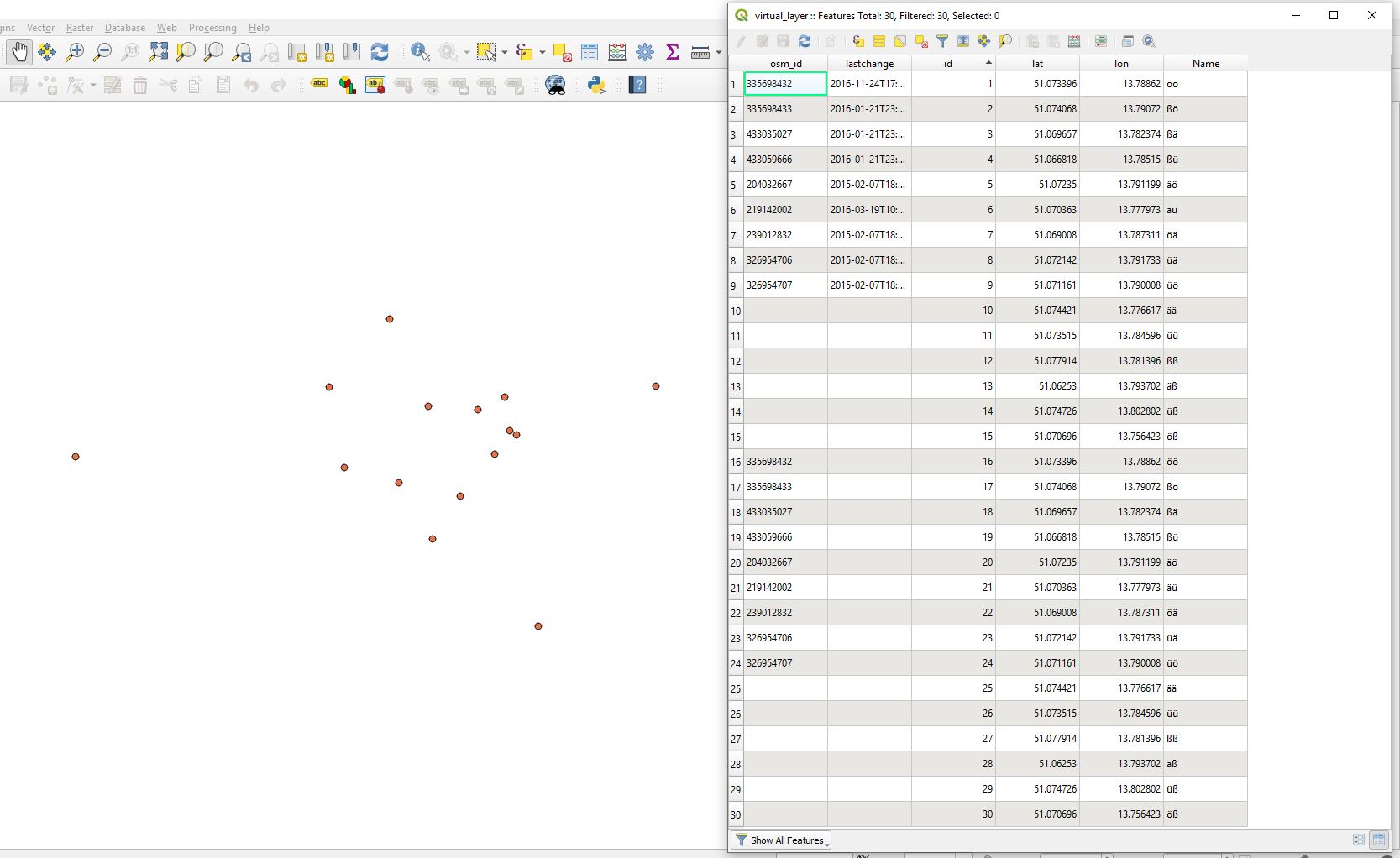Click Select All in table toolbar
The width and height of the screenshot is (1400, 858).
(879, 41)
